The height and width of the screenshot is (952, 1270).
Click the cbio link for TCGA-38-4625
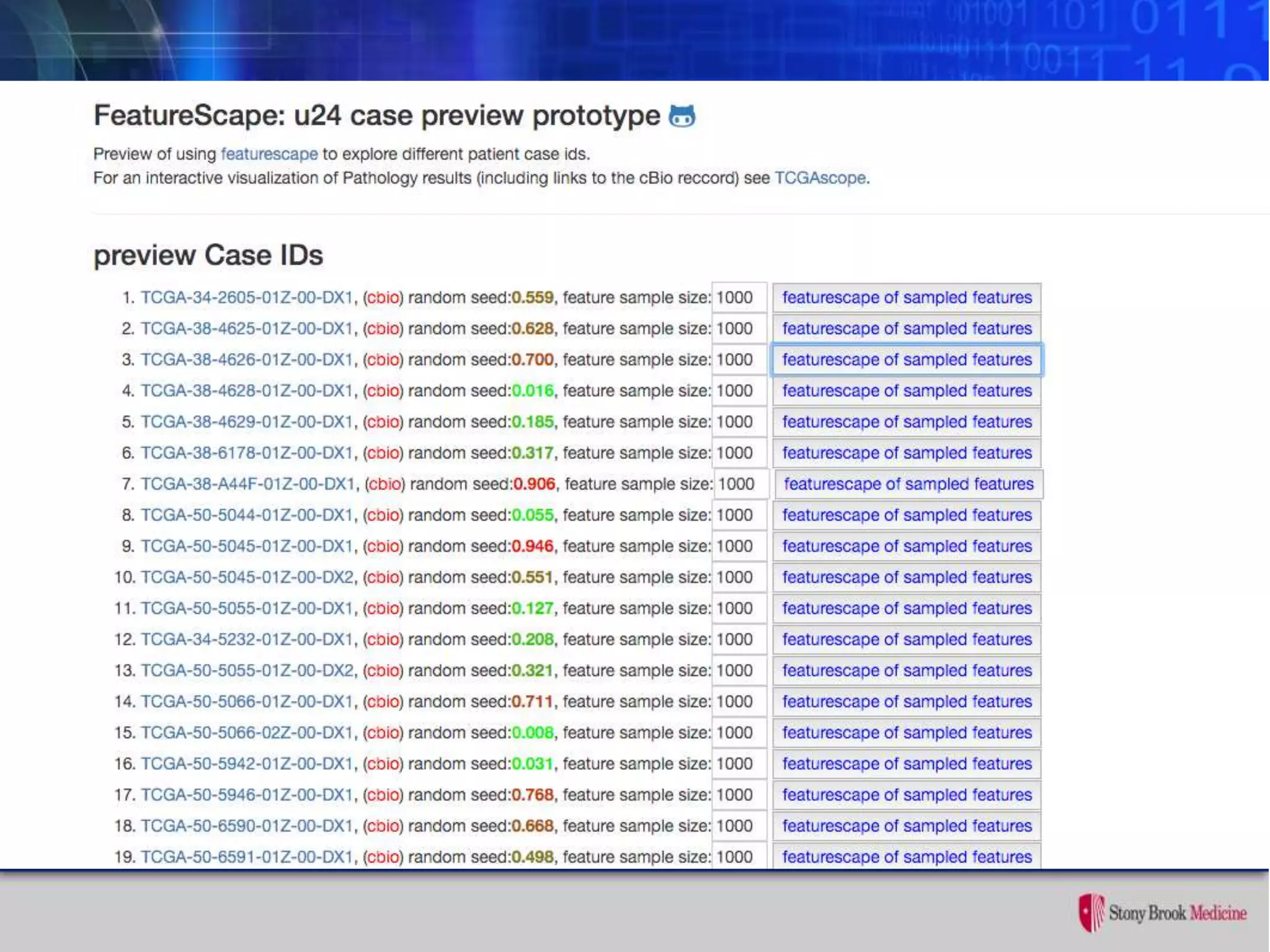[383, 328]
